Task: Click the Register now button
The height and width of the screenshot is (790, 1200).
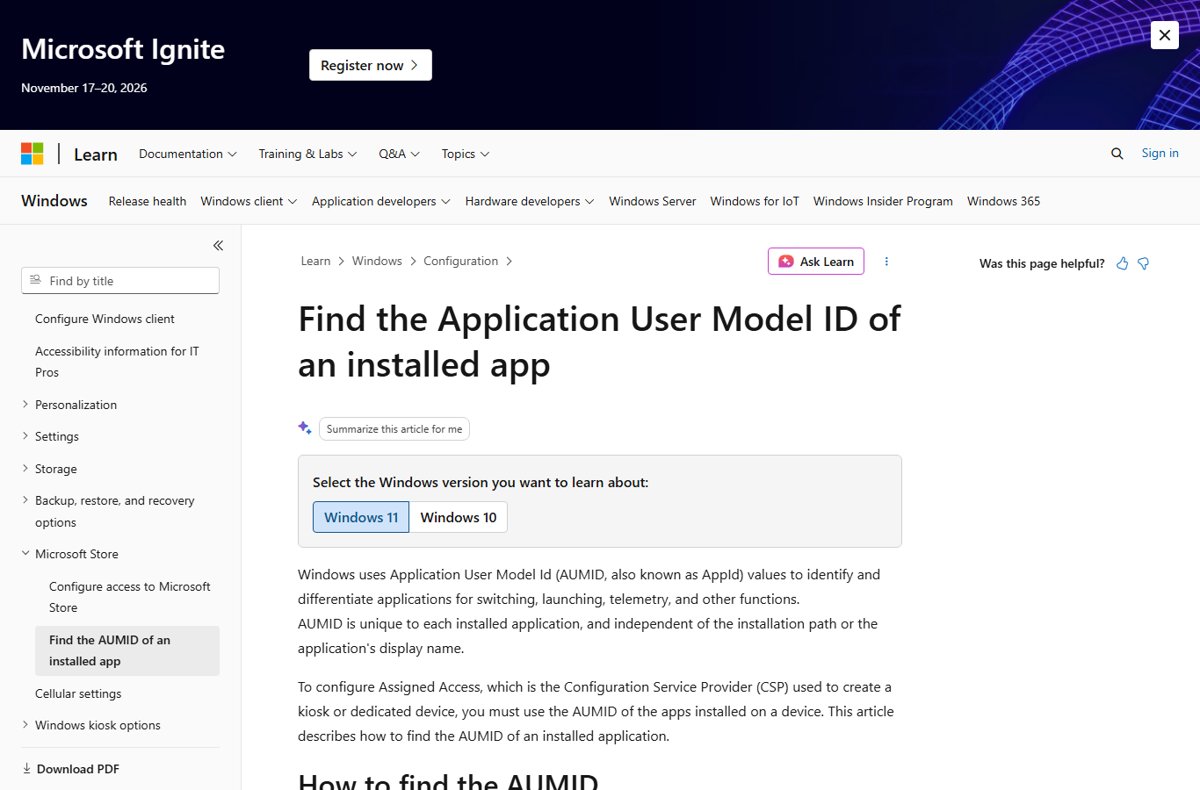Action: [370, 65]
